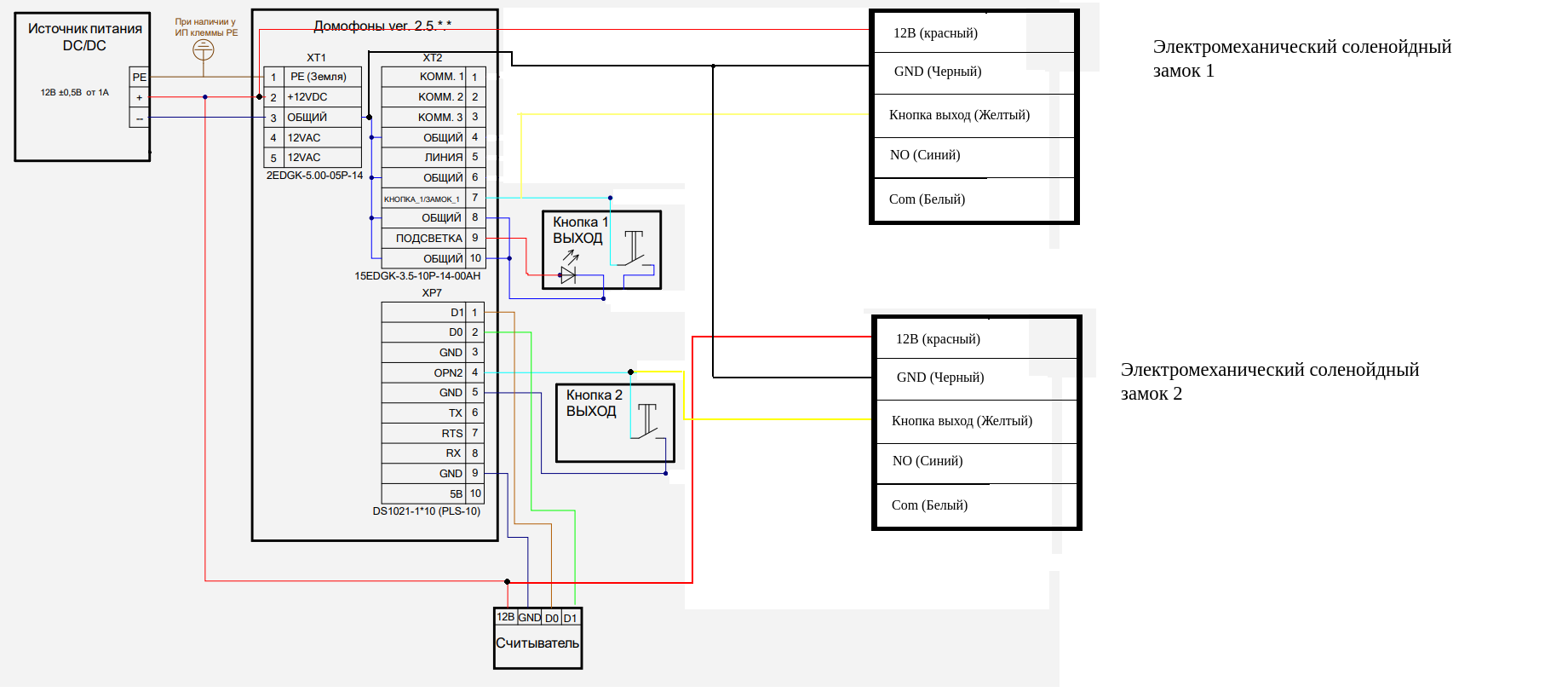Select the OPN2 row in XP7
This screenshot has width=1568, height=692.
(x=433, y=372)
